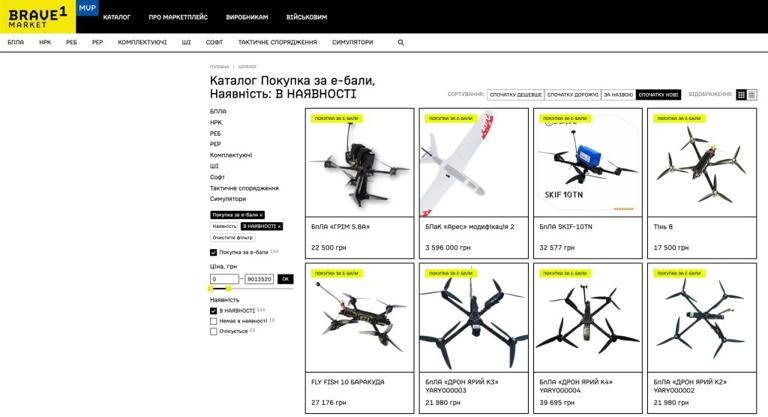Open ДРОН ЯРИЙ К3 product image

[x=474, y=318]
